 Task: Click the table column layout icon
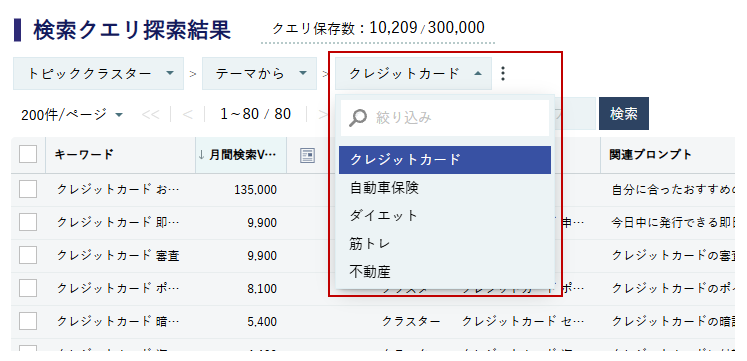tap(307, 155)
